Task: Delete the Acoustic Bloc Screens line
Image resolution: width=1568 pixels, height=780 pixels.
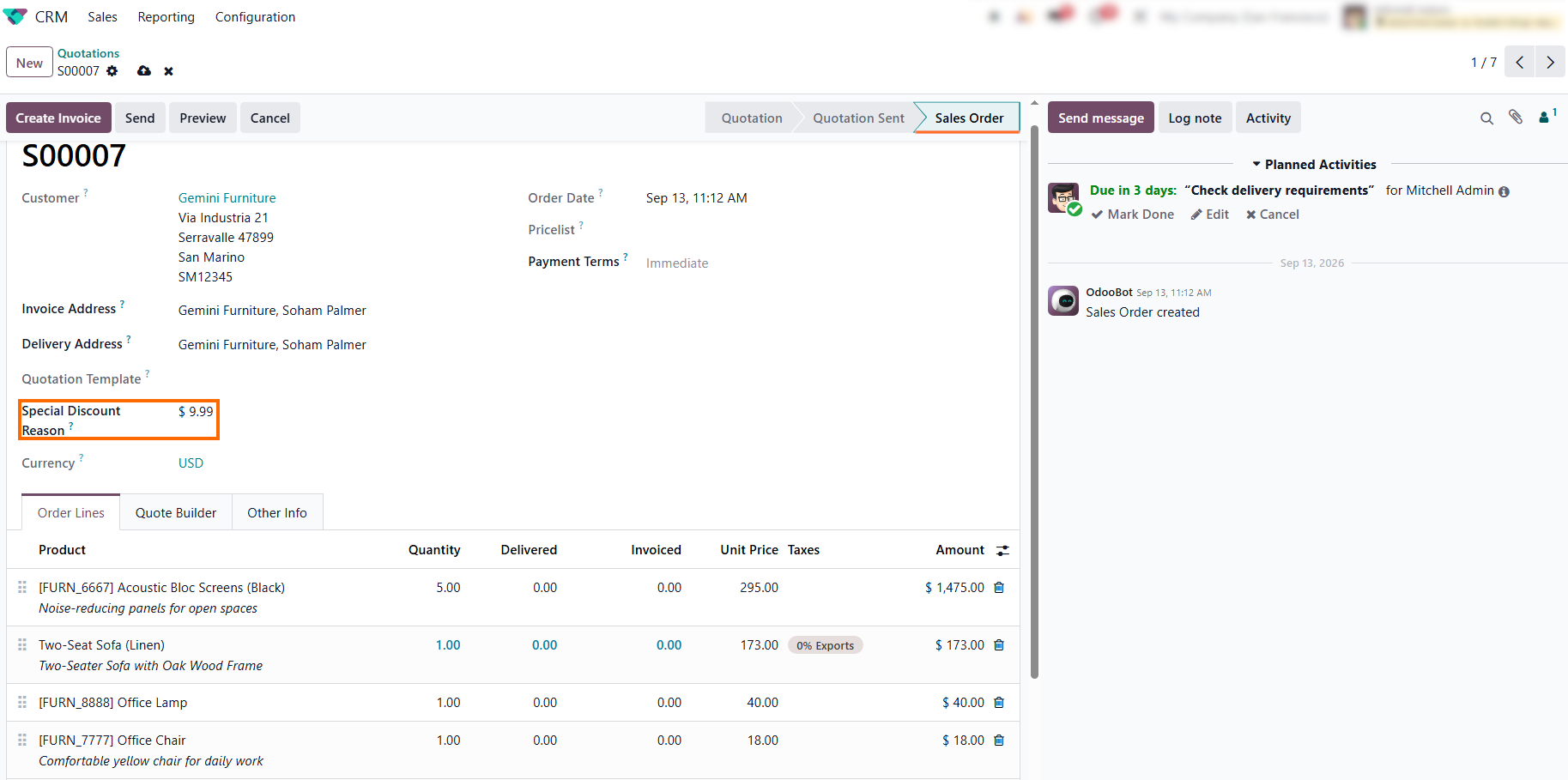Action: coord(999,588)
